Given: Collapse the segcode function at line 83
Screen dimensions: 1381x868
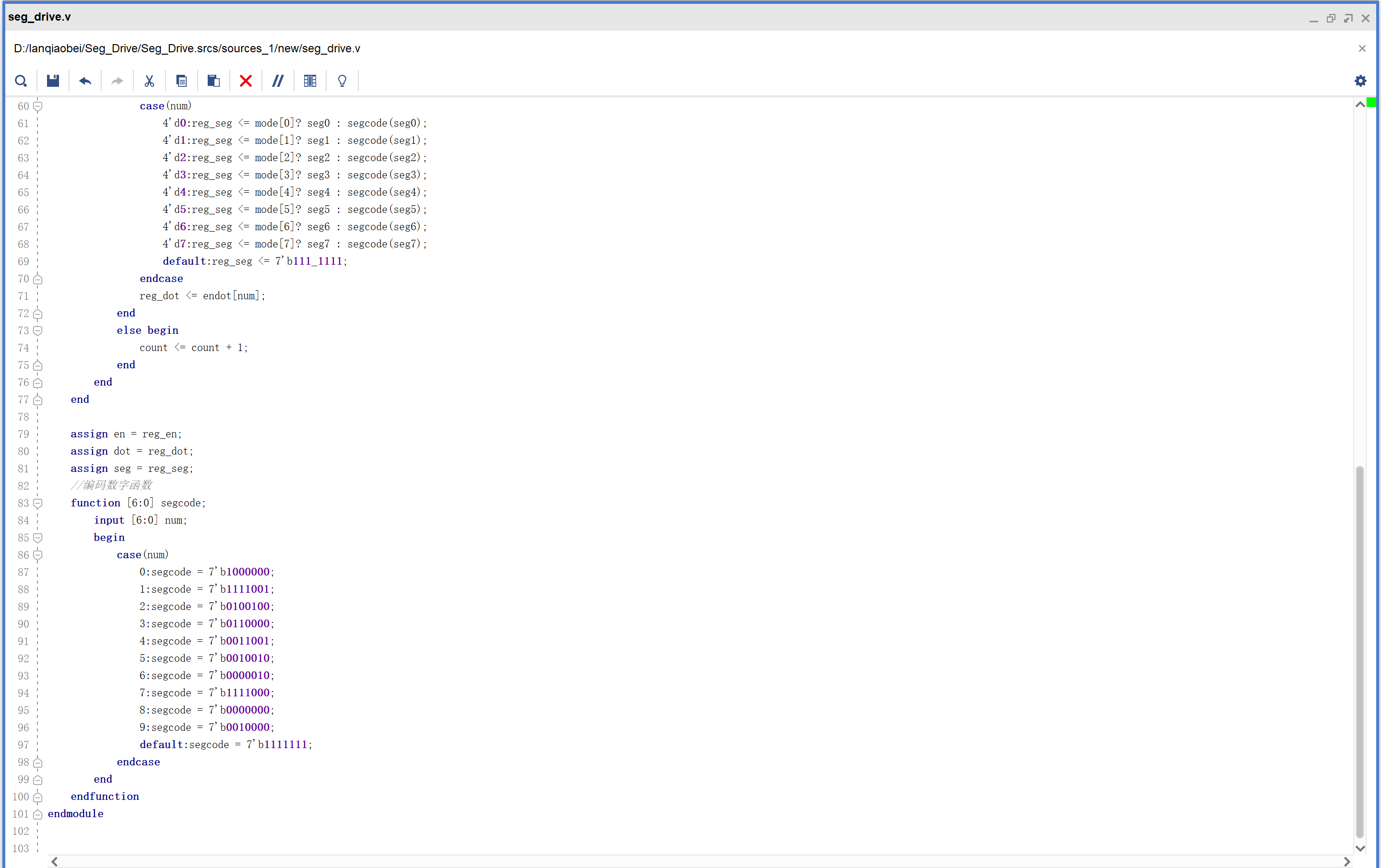Looking at the screenshot, I should 38,503.
